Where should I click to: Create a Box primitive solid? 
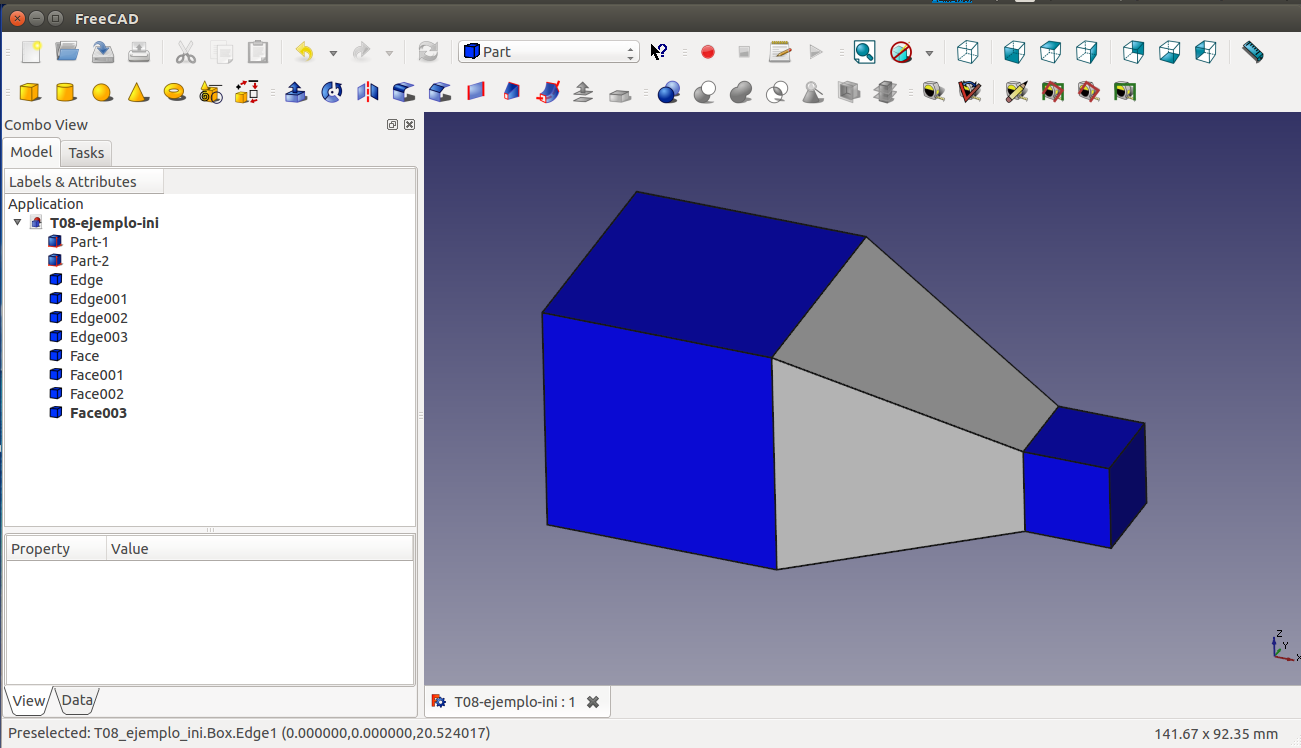pyautogui.click(x=30, y=93)
